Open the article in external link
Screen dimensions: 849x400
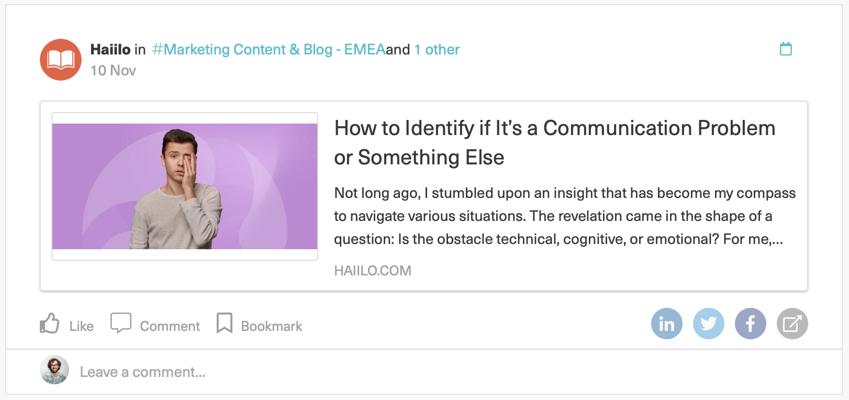(792, 324)
